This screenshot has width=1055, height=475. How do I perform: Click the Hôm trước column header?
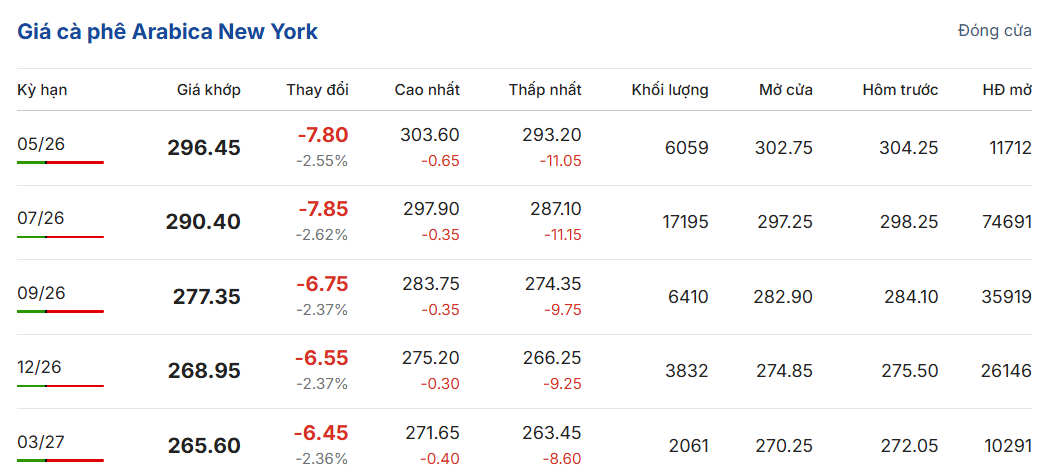tap(900, 90)
